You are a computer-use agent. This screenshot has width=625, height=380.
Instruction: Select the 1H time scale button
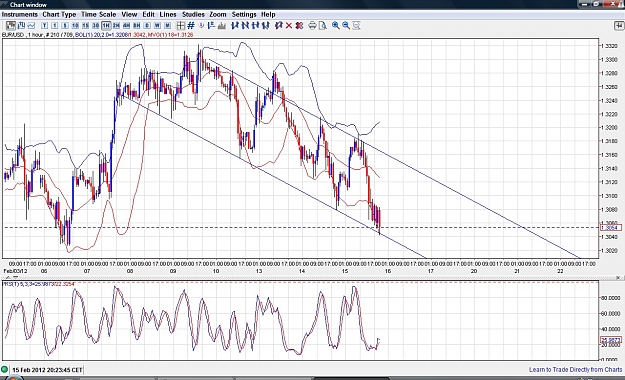106,26
